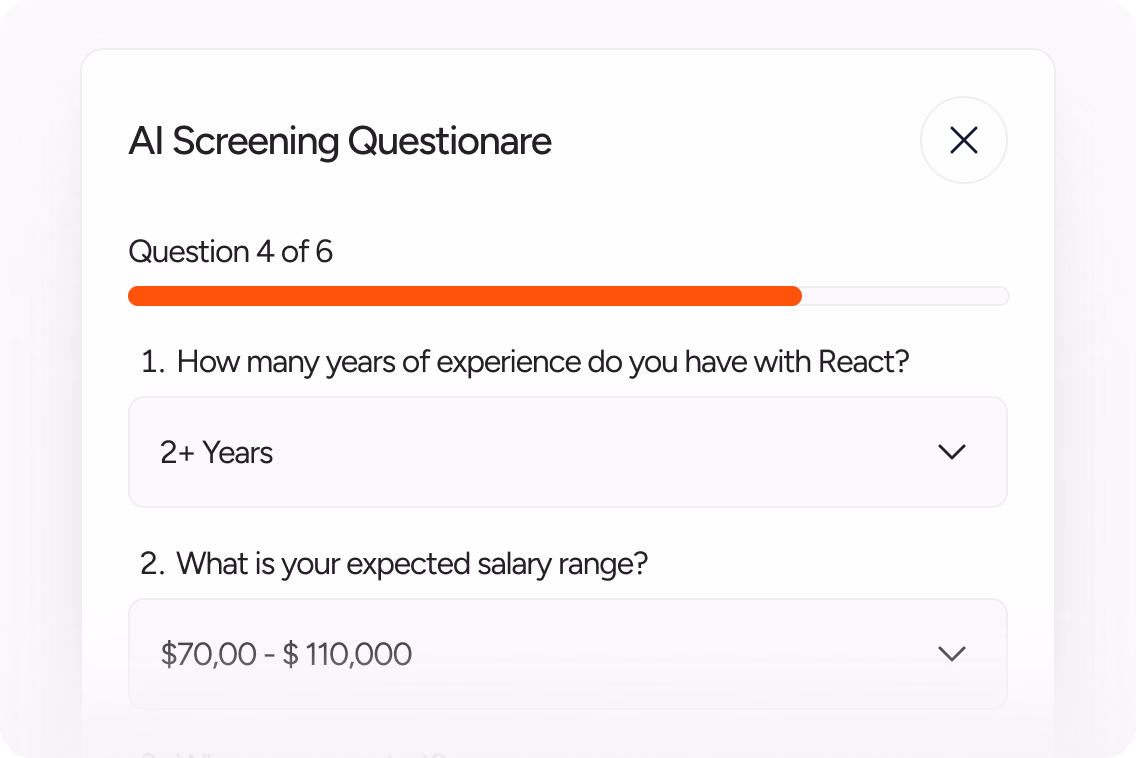Expand the salary range dropdown chevron
The width and height of the screenshot is (1136, 758).
click(x=952, y=654)
